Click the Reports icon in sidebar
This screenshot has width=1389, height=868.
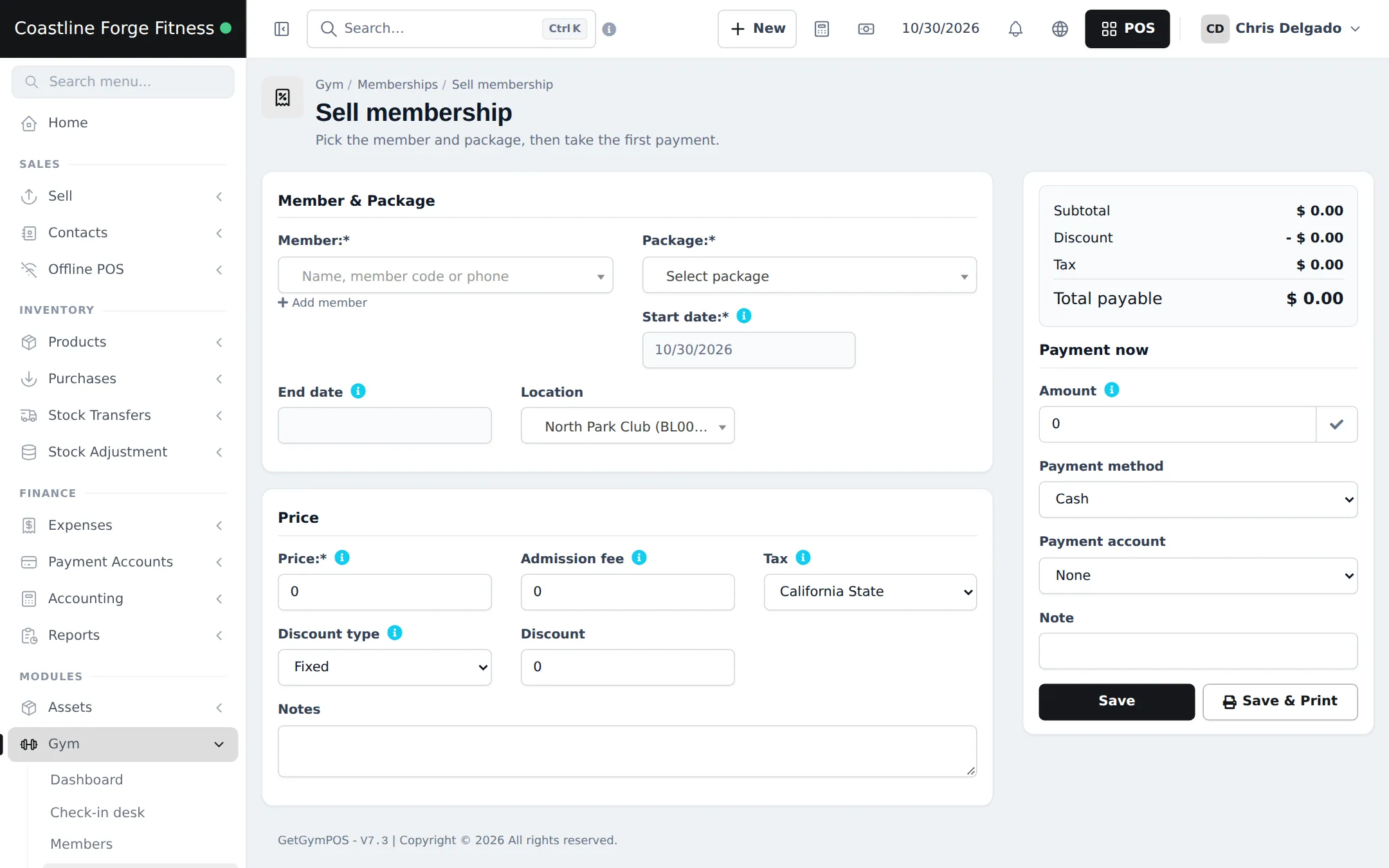[29, 635]
